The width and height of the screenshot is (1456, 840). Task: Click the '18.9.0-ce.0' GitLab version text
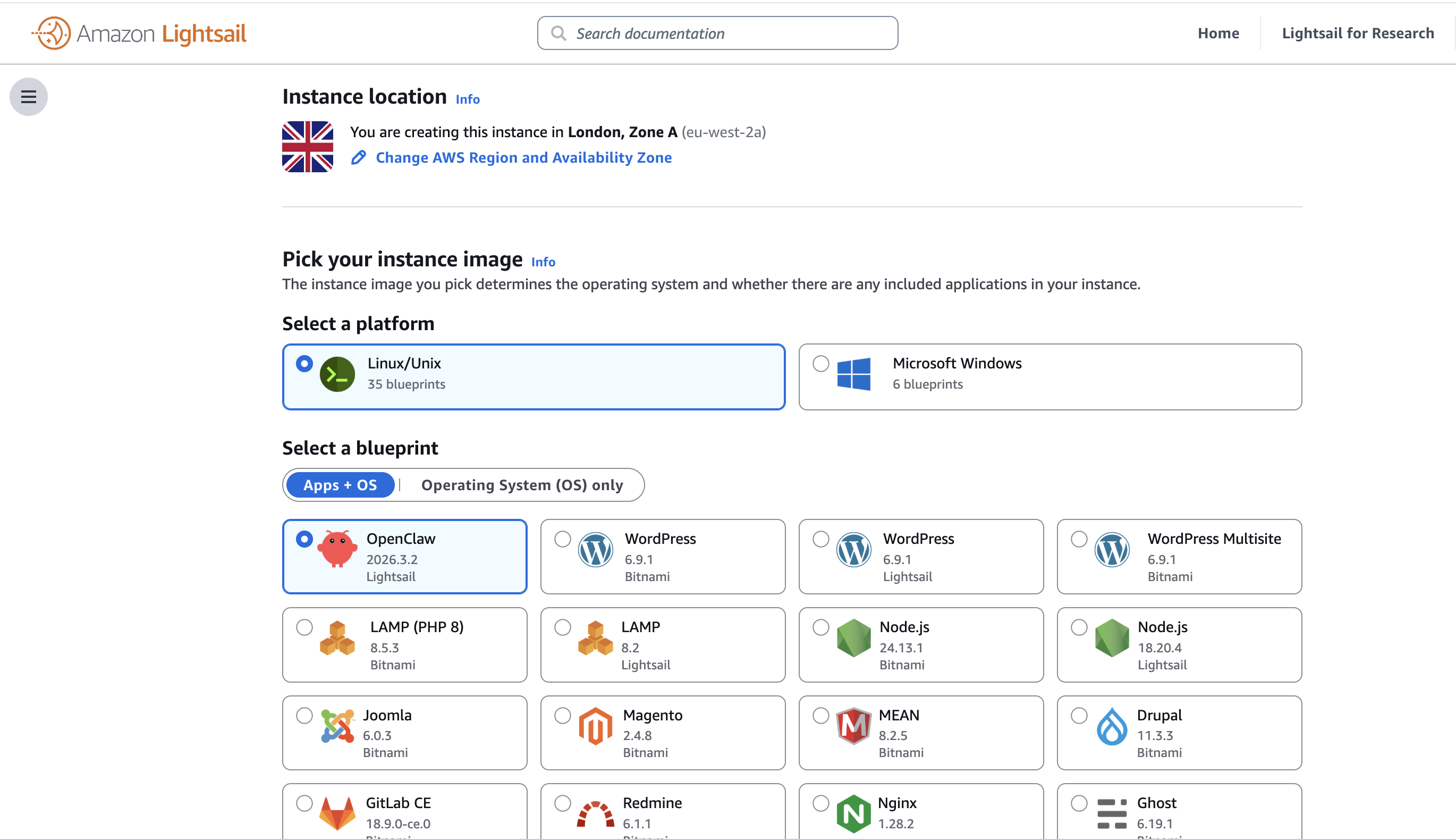(398, 825)
